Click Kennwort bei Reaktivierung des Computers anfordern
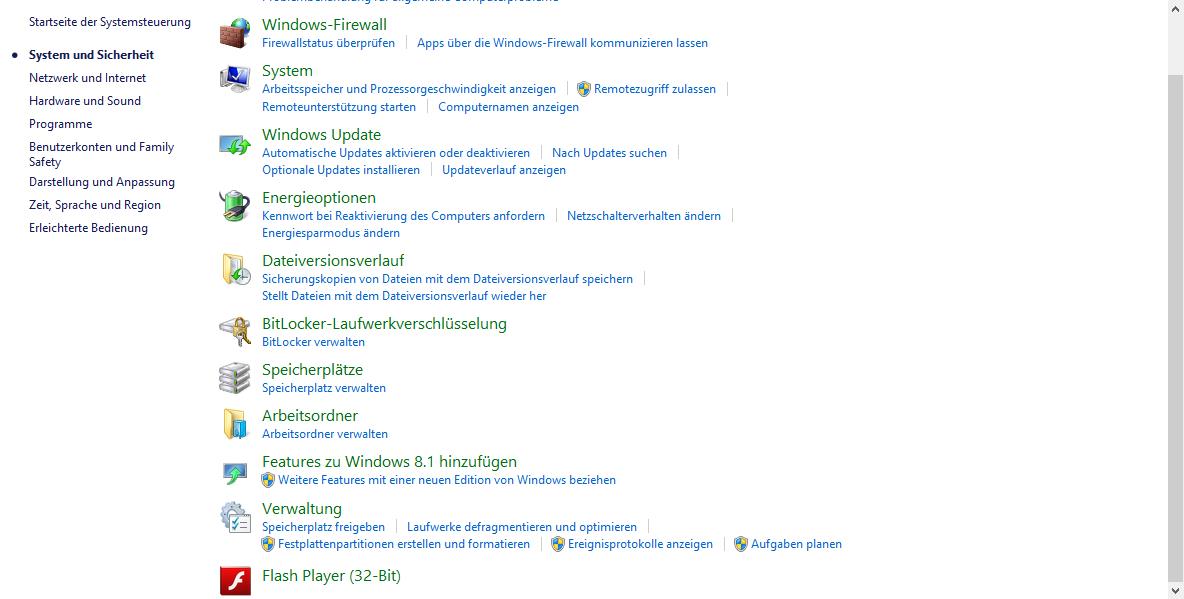This screenshot has height=599, width=1184. 403,216
